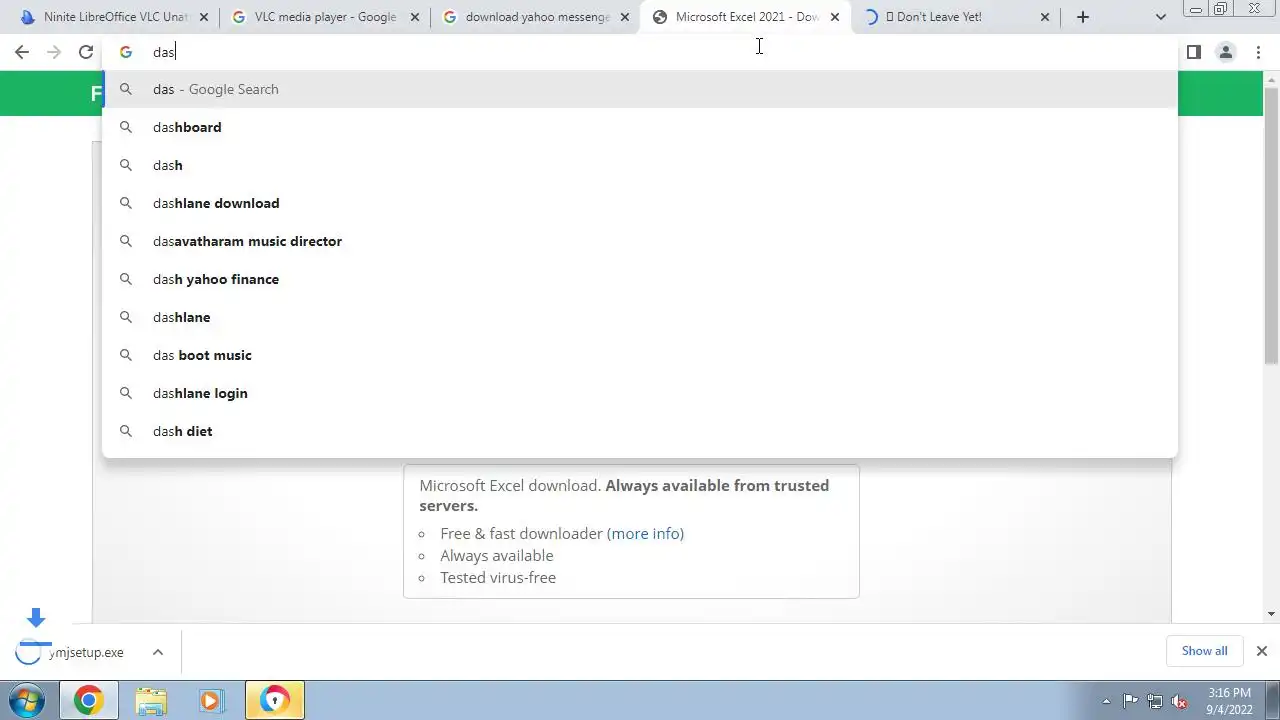The width and height of the screenshot is (1280, 720).
Task: Open the Windows Start button
Action: tap(26, 701)
